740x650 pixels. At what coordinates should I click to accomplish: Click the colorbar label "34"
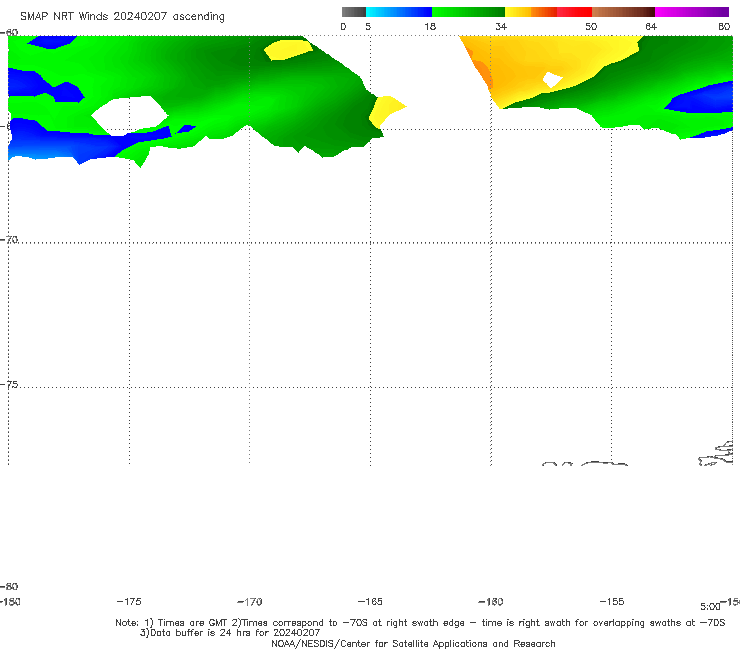point(501,26)
